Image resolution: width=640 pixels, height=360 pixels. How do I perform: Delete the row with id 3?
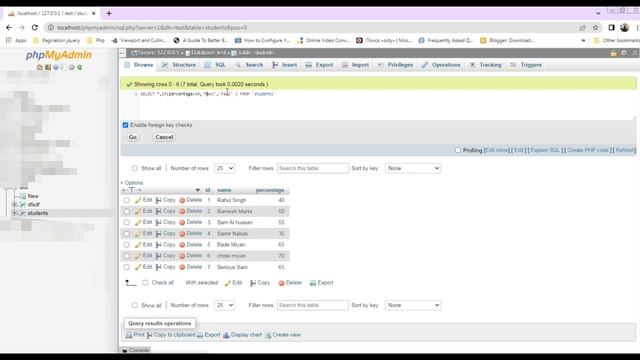(x=191, y=222)
